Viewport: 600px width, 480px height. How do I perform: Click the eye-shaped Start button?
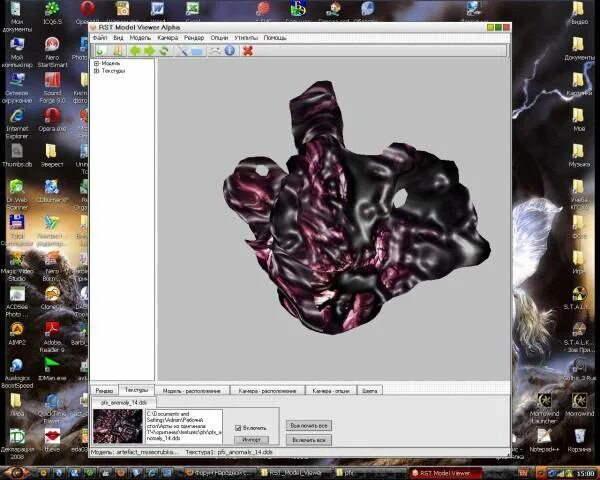click(16, 472)
